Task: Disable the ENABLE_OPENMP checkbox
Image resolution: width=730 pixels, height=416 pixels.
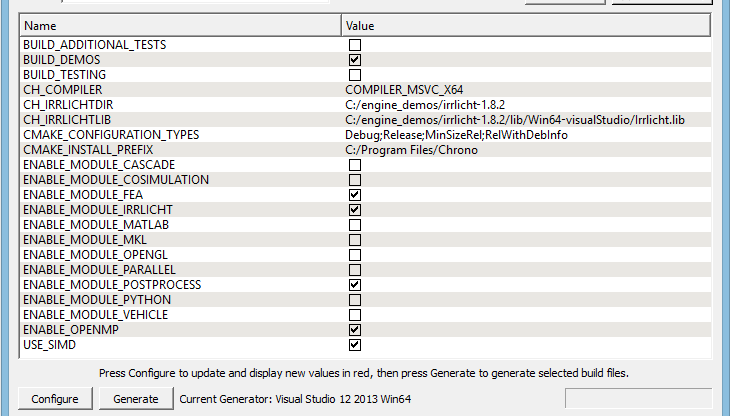Action: coord(354,330)
